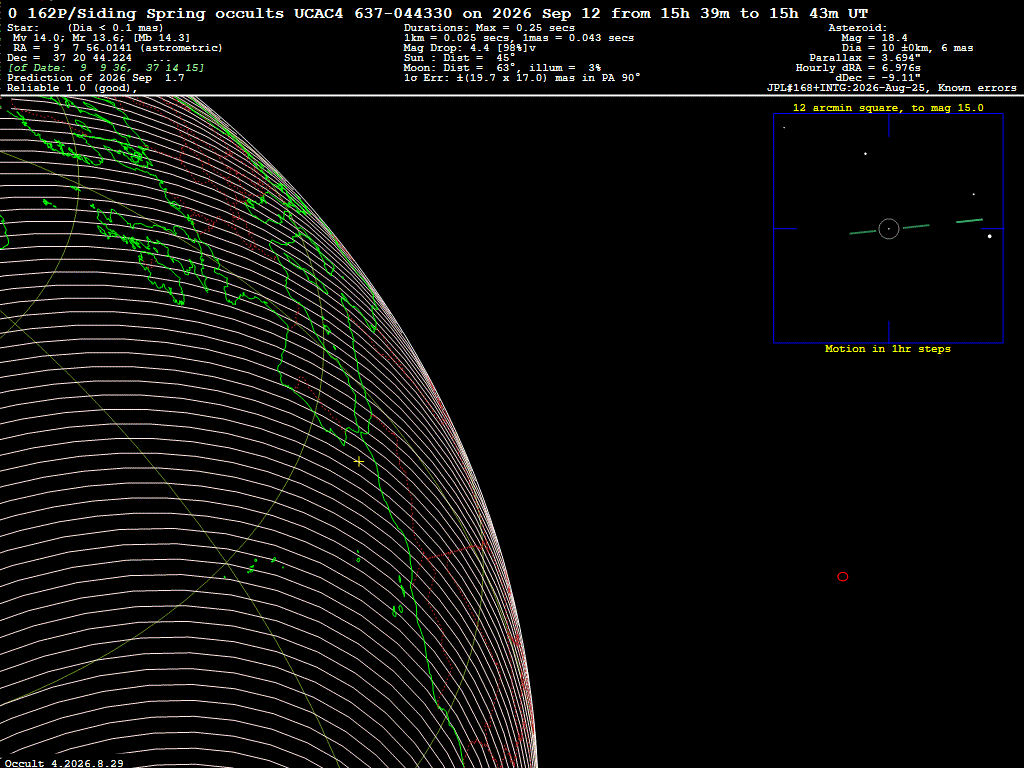The image size is (1024, 768).
Task: Click the Mag Drop 4.4 value
Action: (470, 48)
